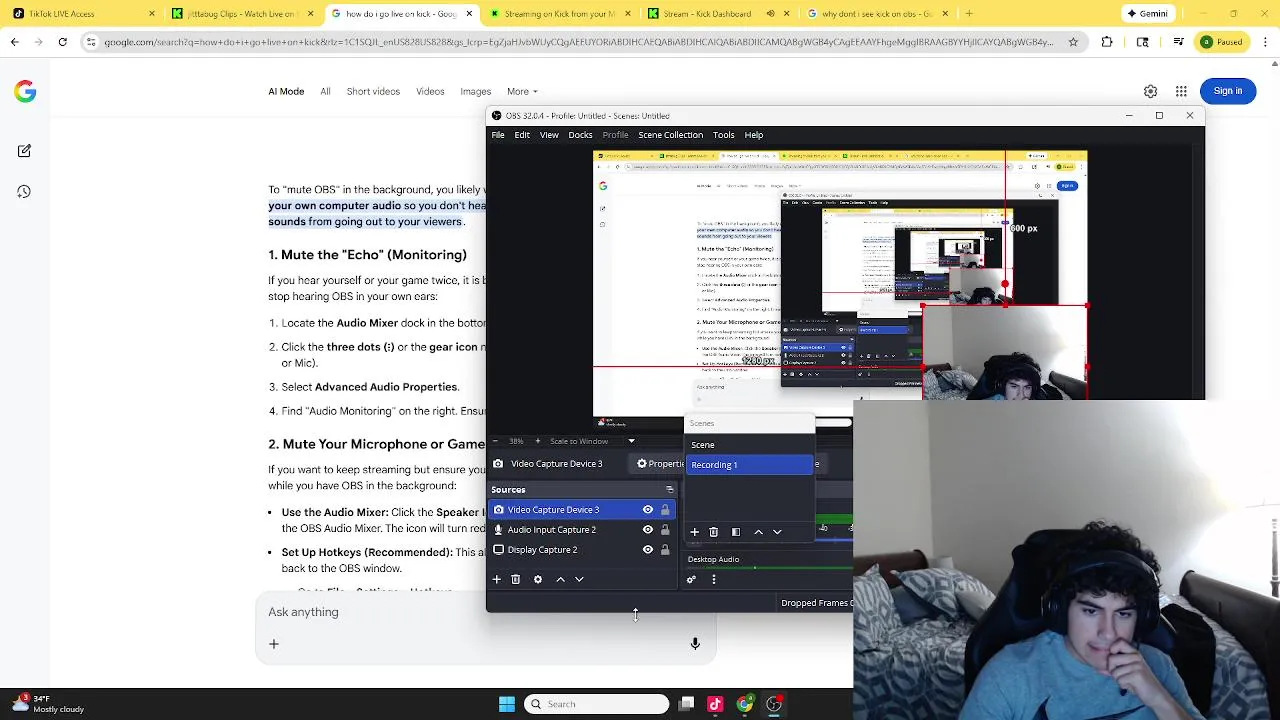Image resolution: width=1280 pixels, height=720 pixels.
Task: Open OBS View menu
Action: point(549,135)
